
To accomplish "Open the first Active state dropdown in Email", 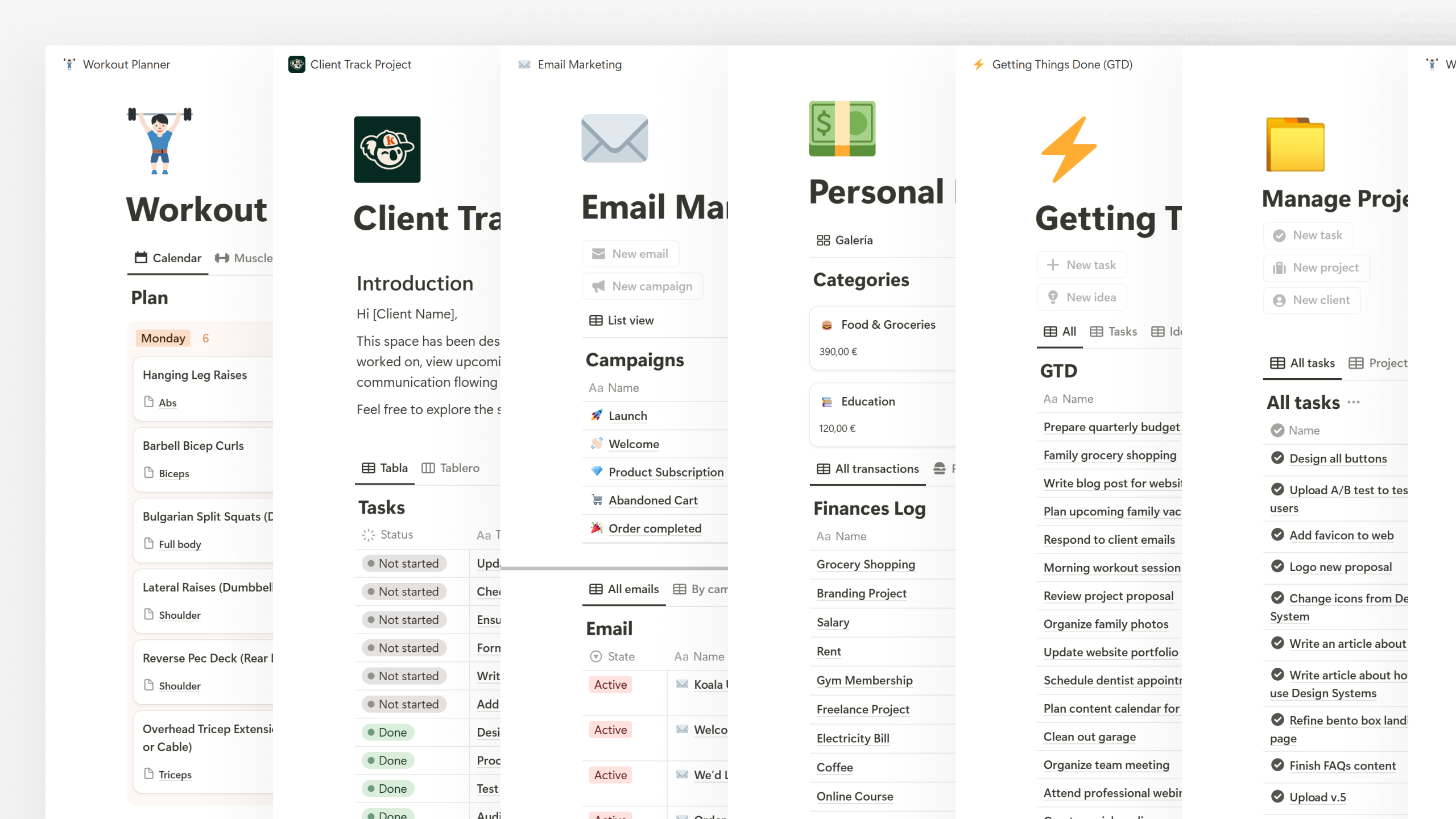I will (610, 685).
